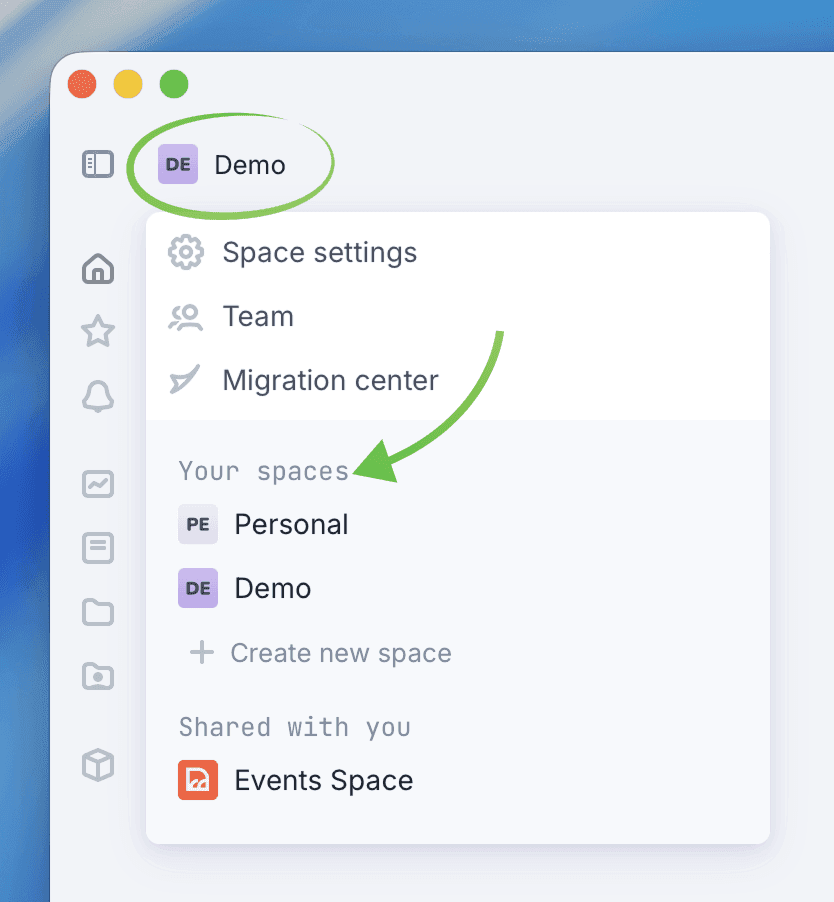The image size is (834, 902).
Task: Toggle the sidebar panel icon
Action: (x=98, y=164)
